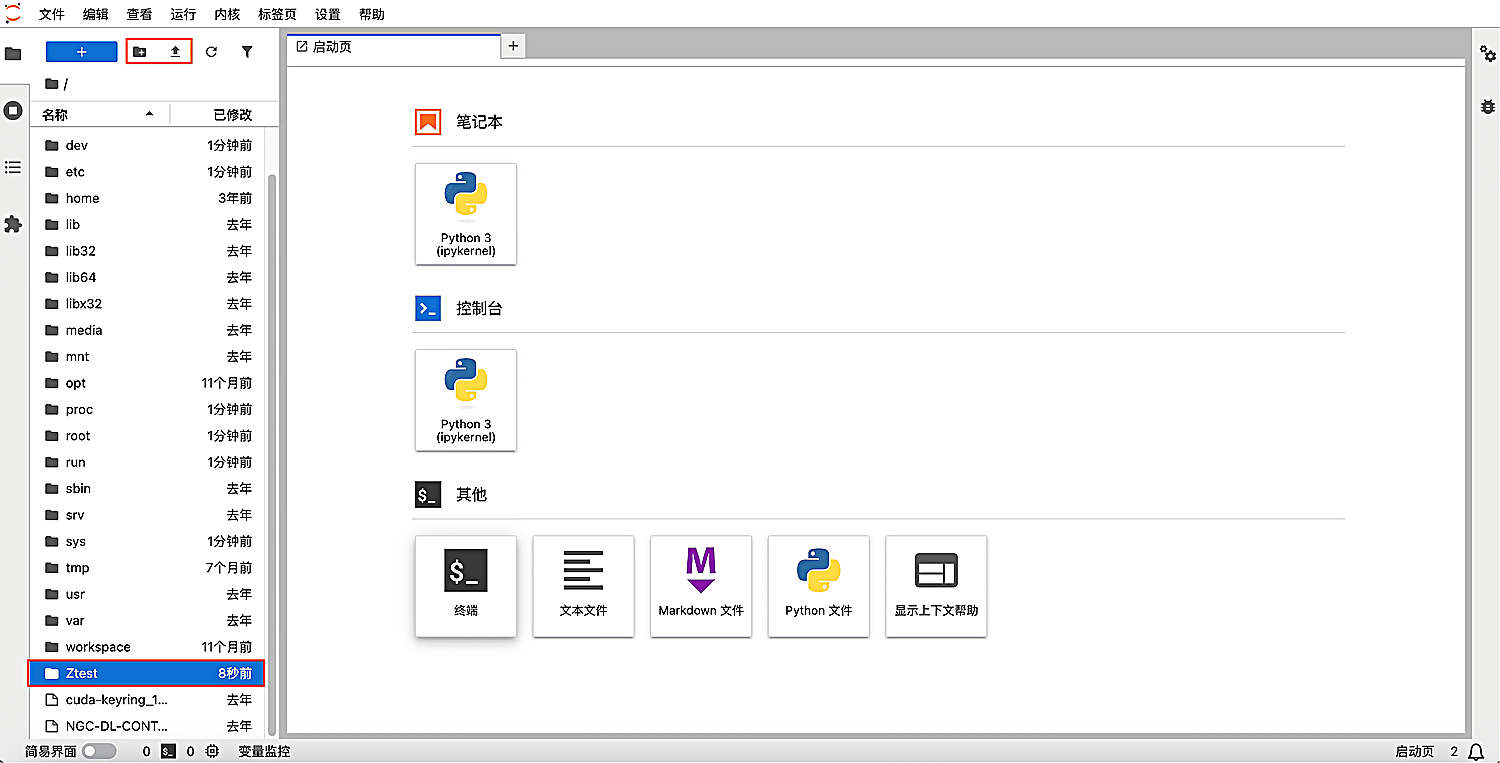Screen dimensions: 1500x763
Task: Click the notification bell in status bar
Action: [x=1477, y=752]
